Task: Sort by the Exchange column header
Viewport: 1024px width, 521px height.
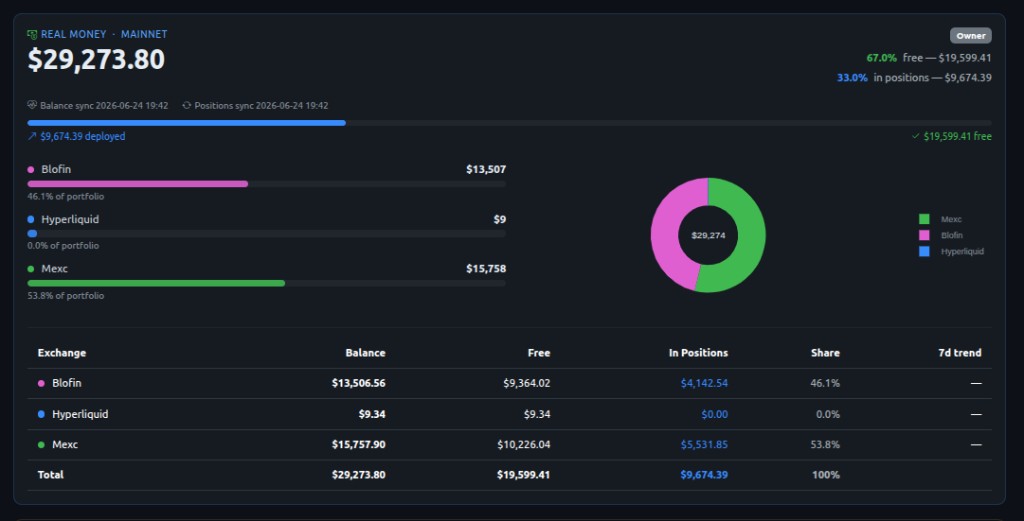Action: pyautogui.click(x=62, y=353)
